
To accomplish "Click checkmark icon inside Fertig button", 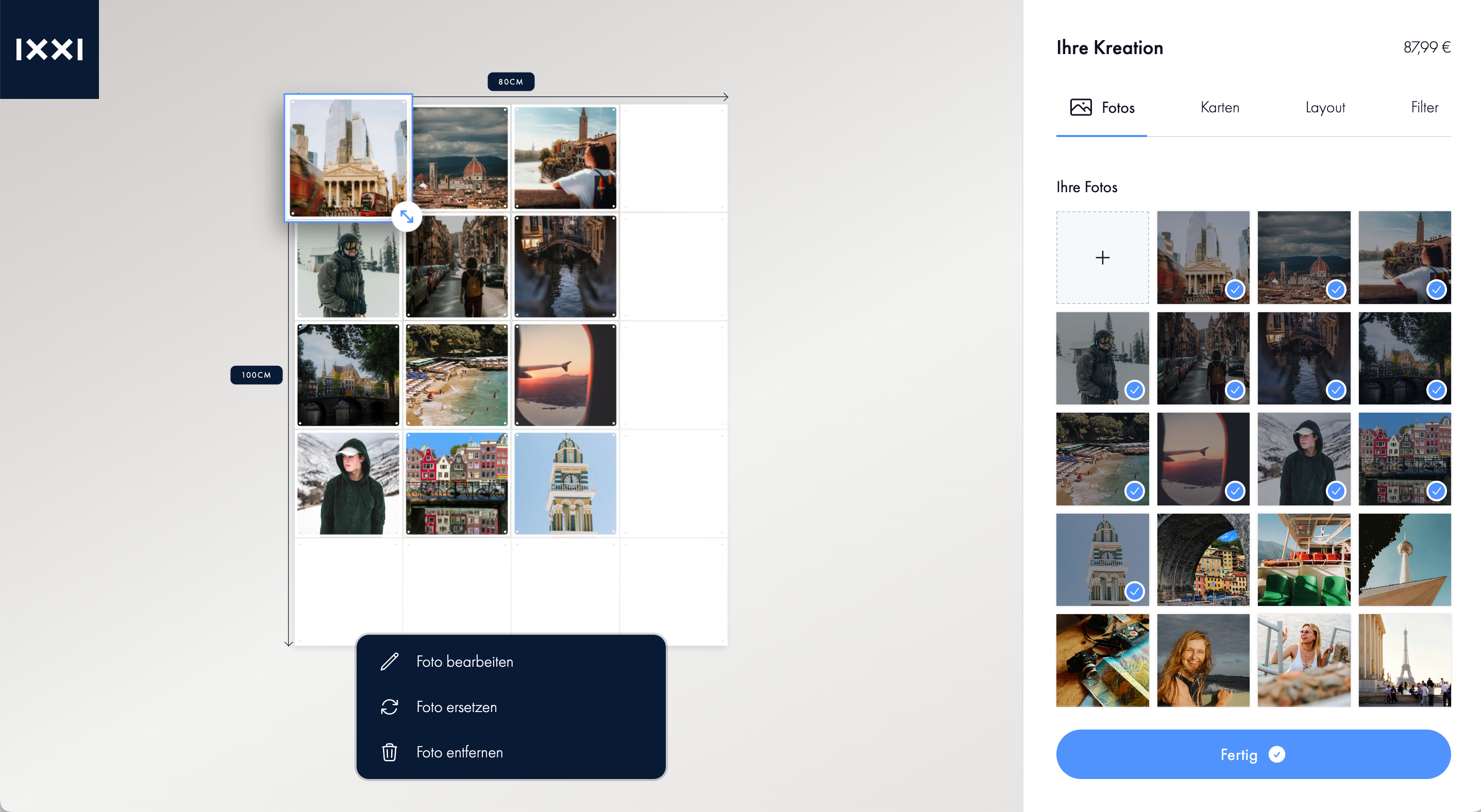I will coord(1276,754).
